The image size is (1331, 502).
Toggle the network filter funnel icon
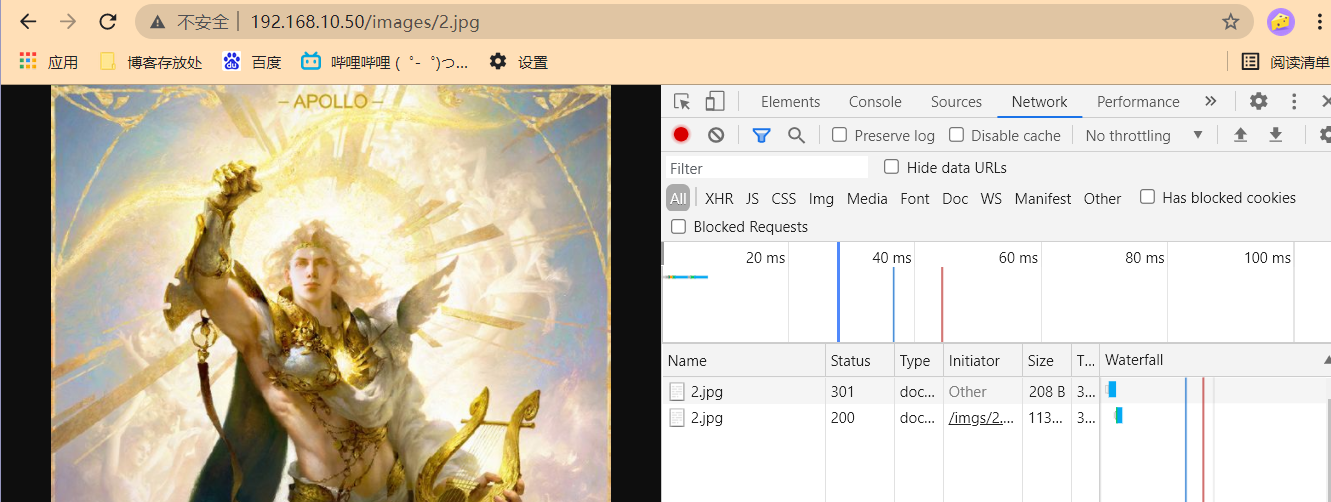(761, 135)
